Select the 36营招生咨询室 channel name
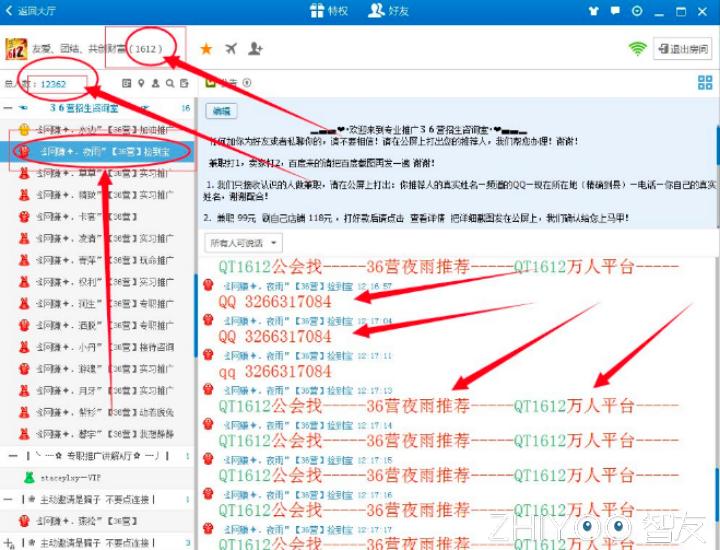Image resolution: width=720 pixels, height=550 pixels. click(84, 108)
